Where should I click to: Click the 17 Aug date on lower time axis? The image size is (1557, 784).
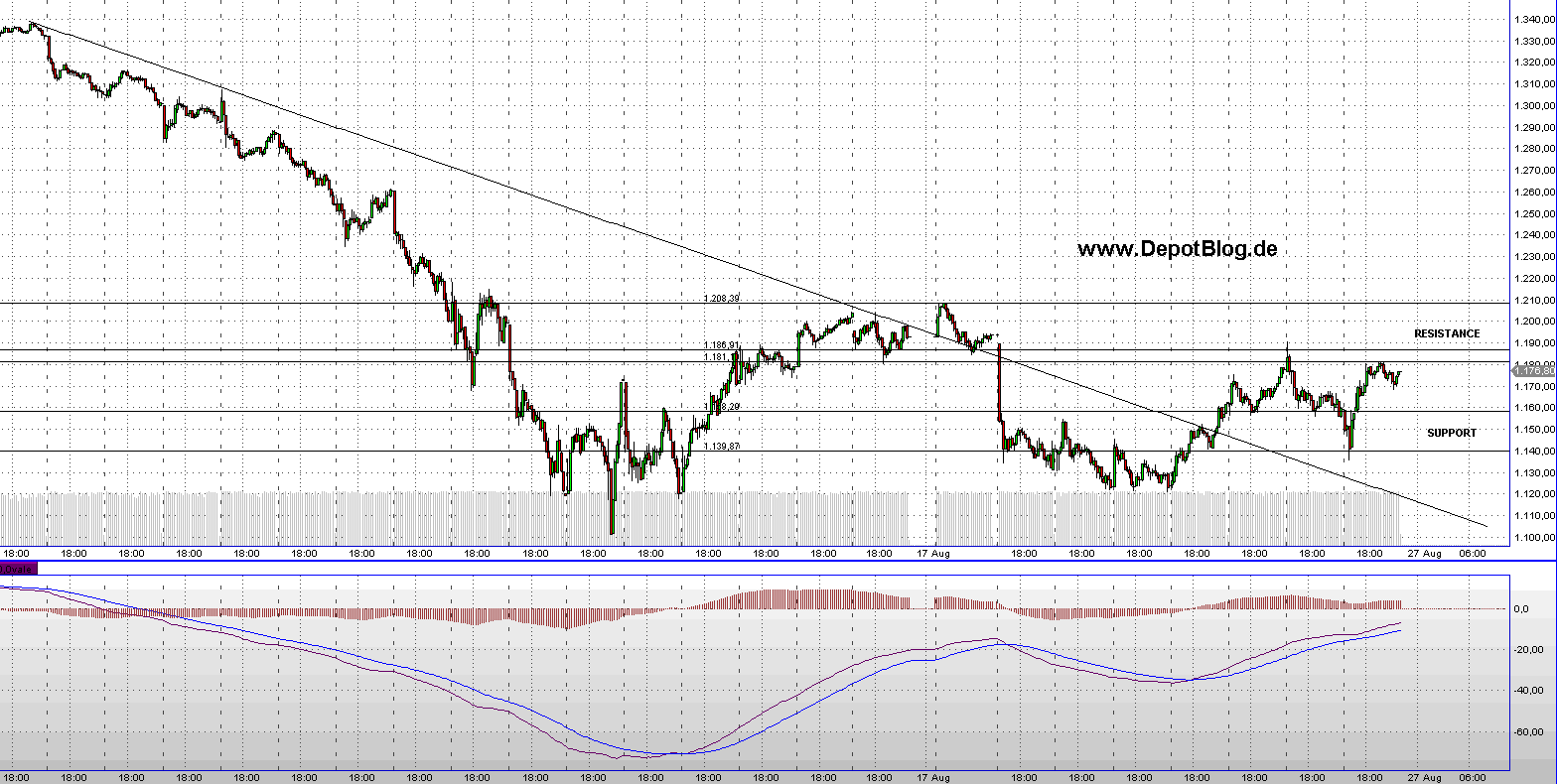pyautogui.click(x=930, y=777)
